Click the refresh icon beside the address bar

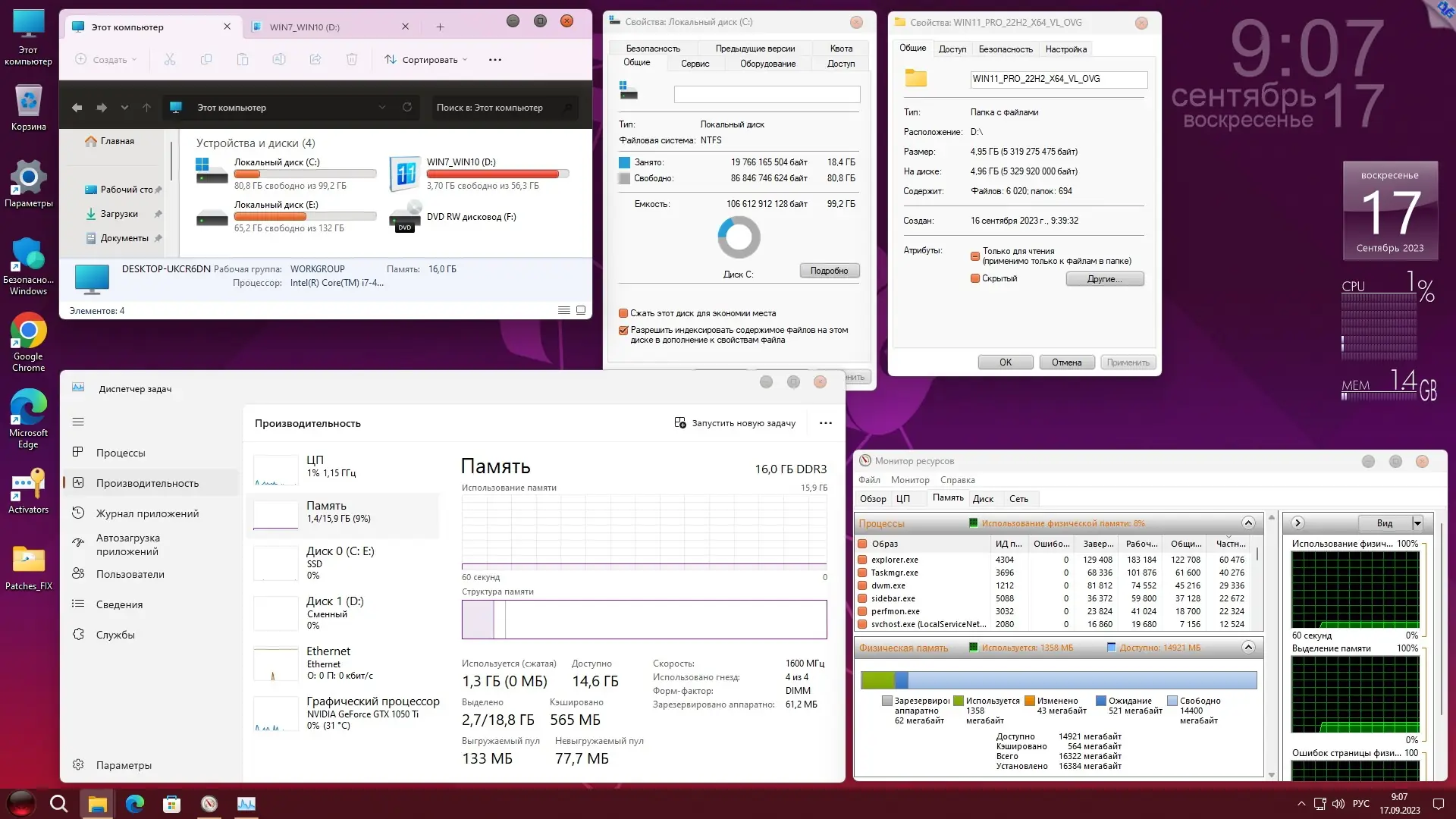[x=407, y=107]
